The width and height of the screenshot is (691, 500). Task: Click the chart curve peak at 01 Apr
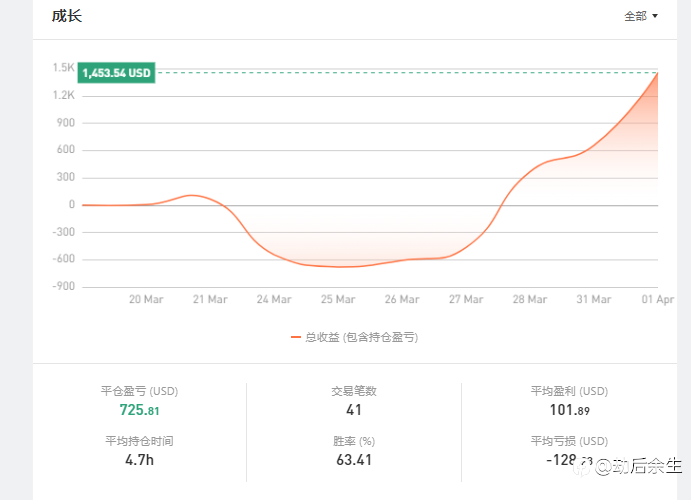pos(657,73)
